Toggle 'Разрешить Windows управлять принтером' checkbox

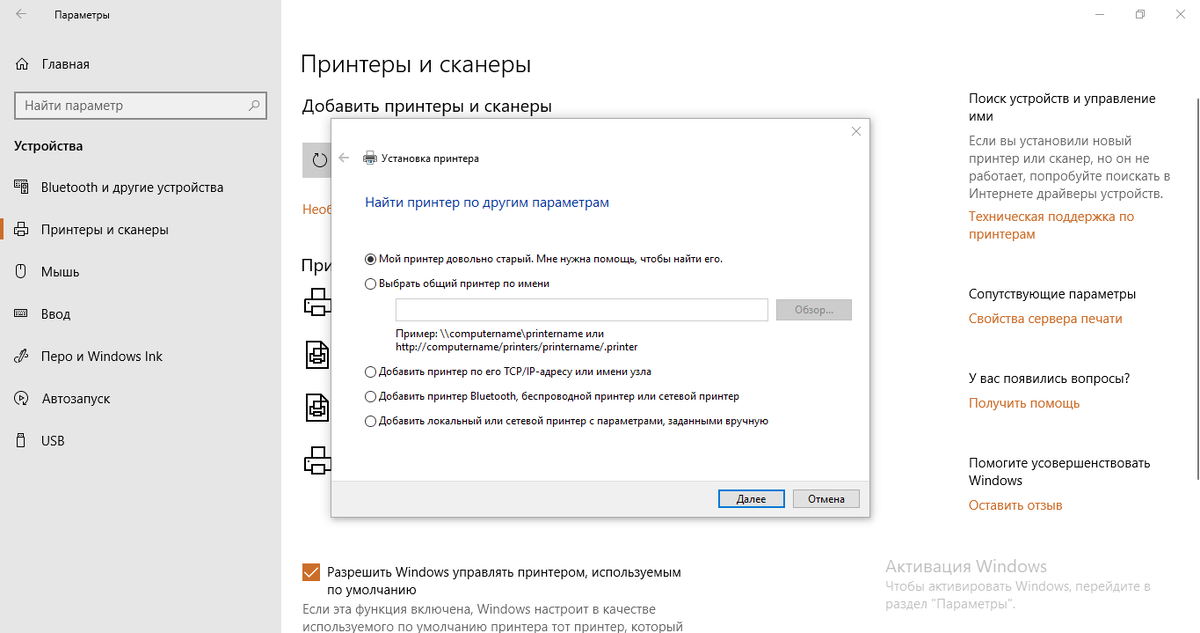[x=311, y=572]
